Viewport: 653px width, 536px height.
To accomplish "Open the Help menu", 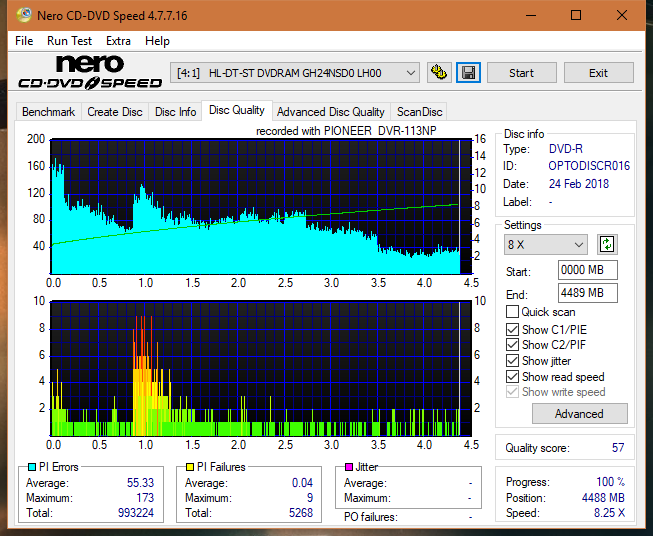I will pos(157,41).
